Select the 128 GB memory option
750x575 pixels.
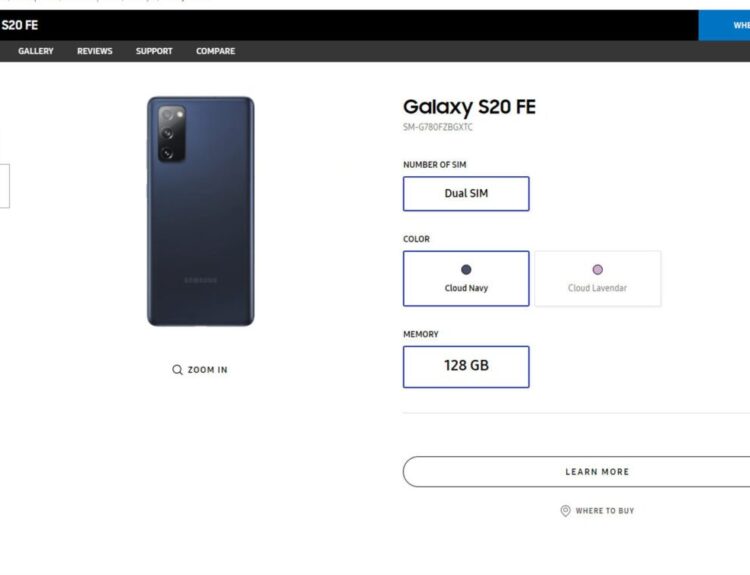[x=466, y=366]
